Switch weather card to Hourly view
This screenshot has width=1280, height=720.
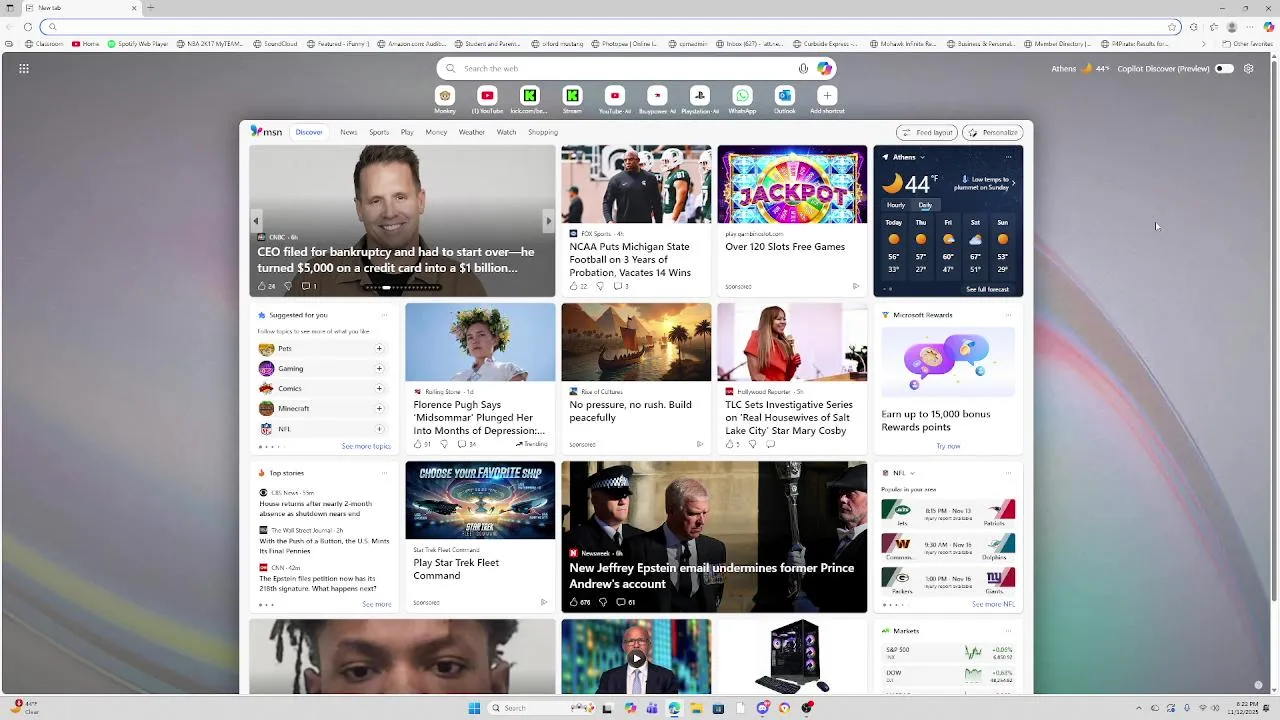pyautogui.click(x=896, y=205)
